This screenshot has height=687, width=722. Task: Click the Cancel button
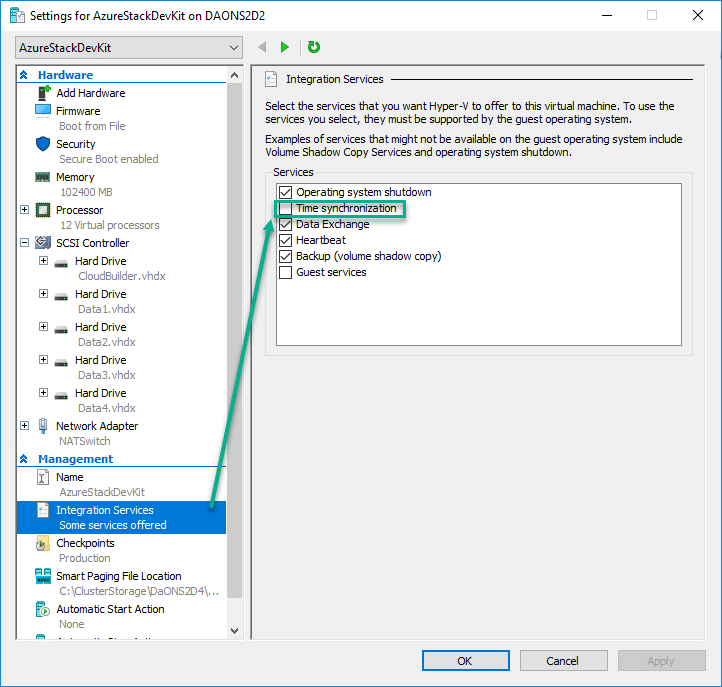tap(564, 661)
